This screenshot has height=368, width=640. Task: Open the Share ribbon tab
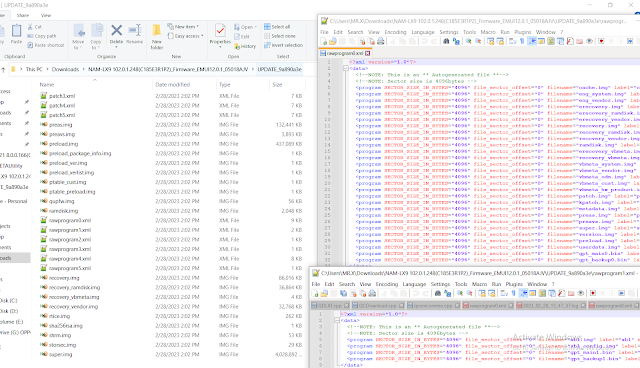coord(23,15)
